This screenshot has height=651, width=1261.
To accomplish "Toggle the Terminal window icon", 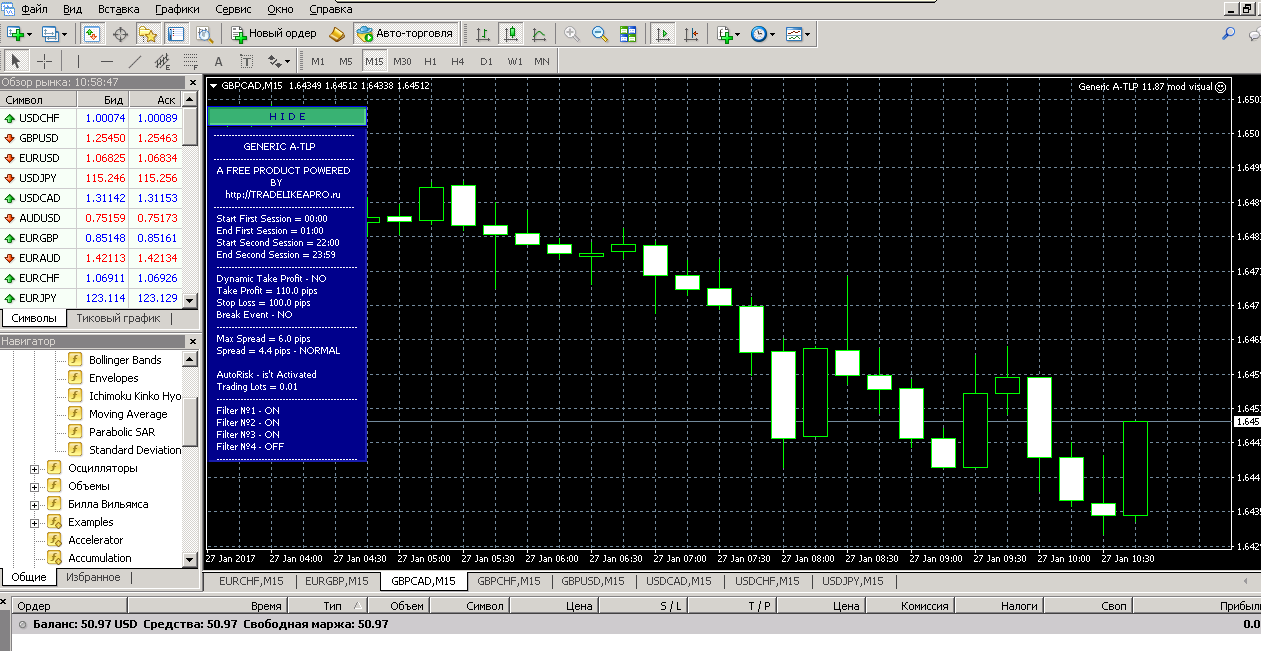I will (176, 34).
